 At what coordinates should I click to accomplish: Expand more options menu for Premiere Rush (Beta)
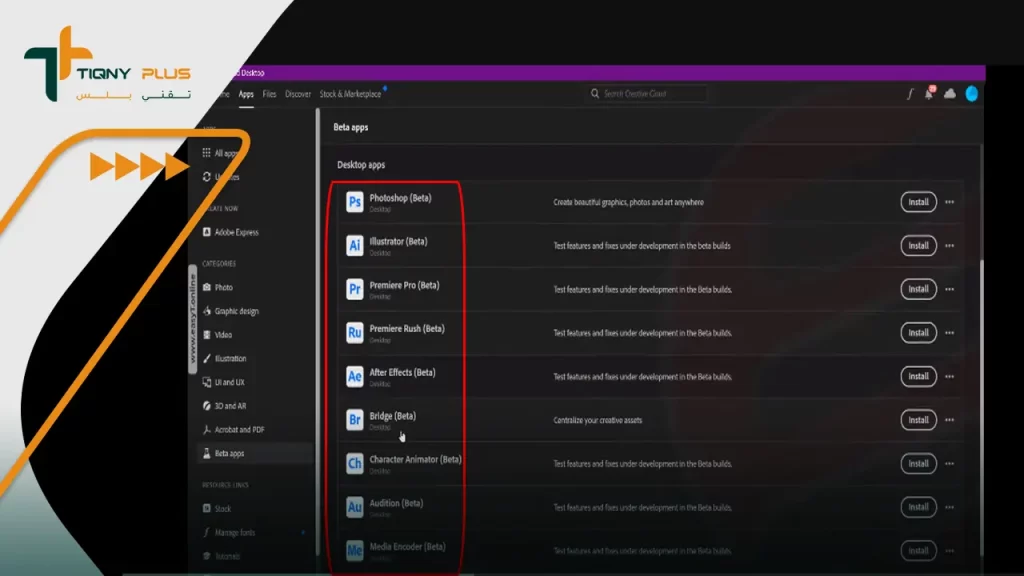950,333
